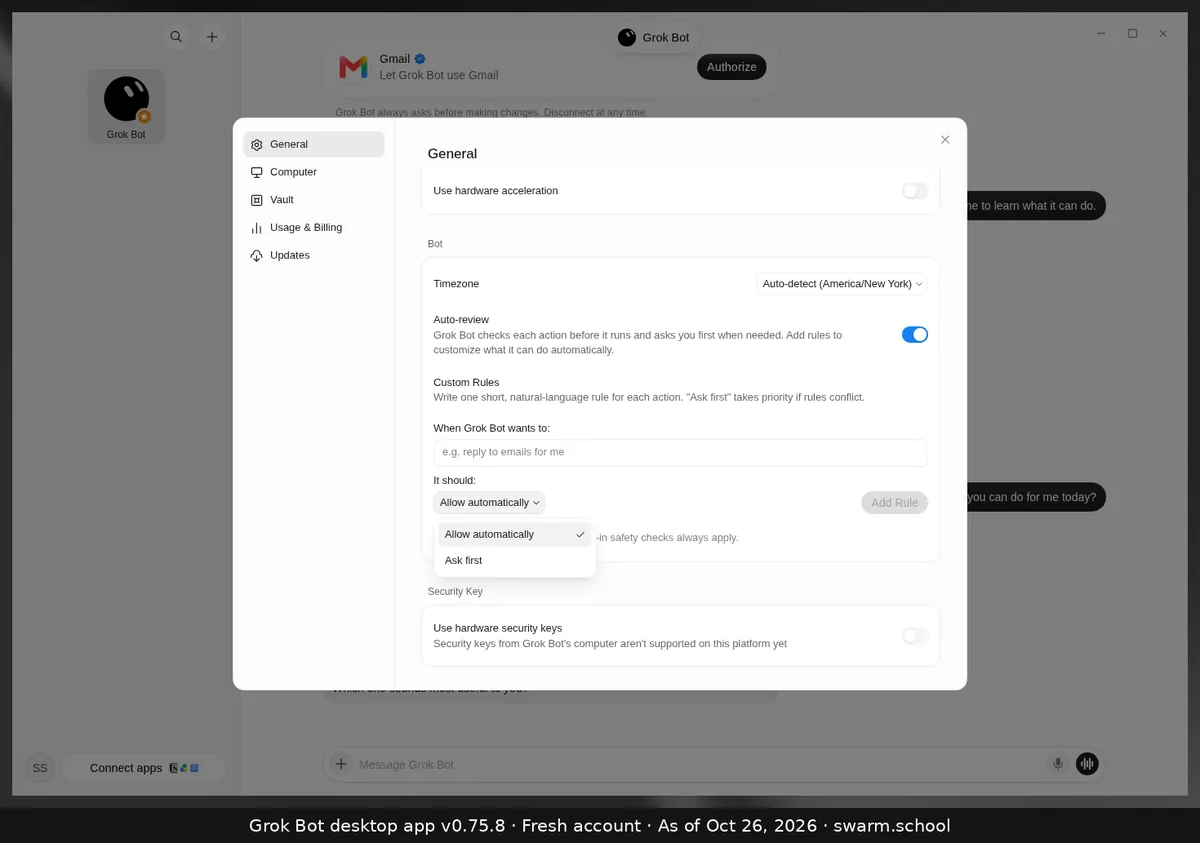
Task: Maximize the Grok Bot app window
Action: (x=1132, y=34)
